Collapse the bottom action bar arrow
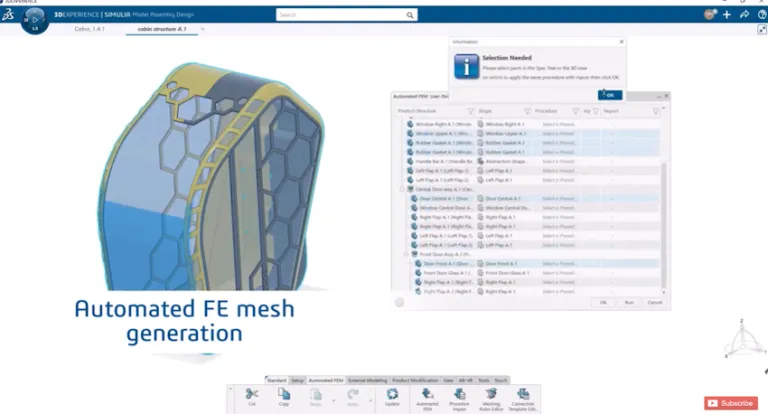Viewport: 768px width, 414px height. (x=230, y=389)
